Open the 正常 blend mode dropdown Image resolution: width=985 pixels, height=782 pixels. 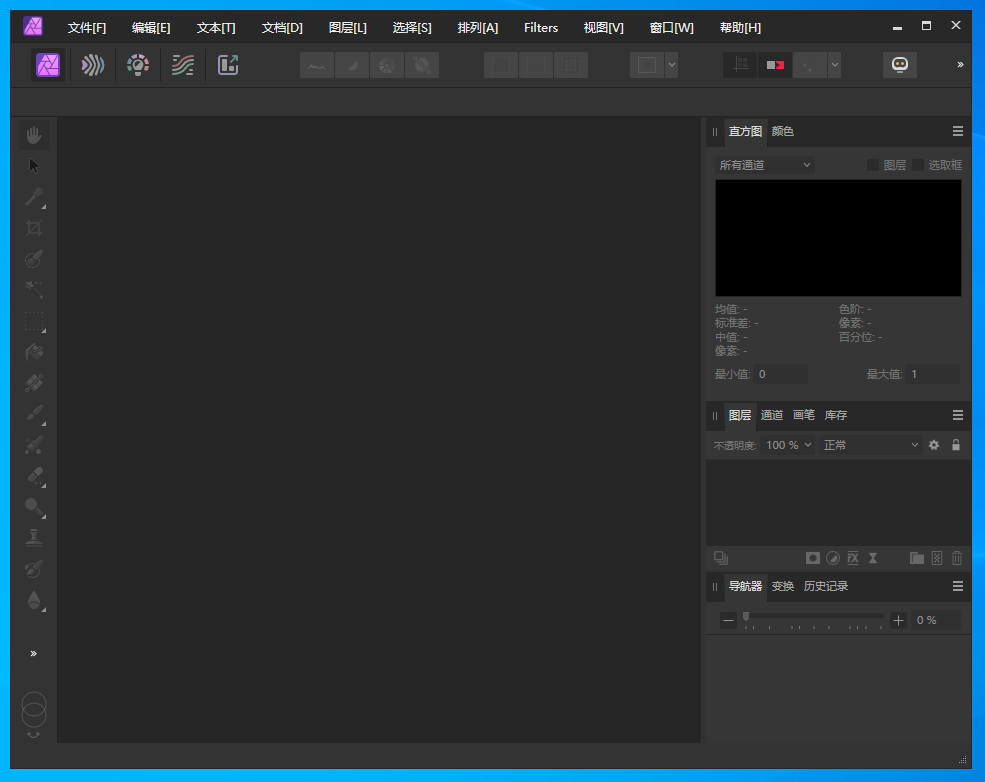tap(870, 445)
